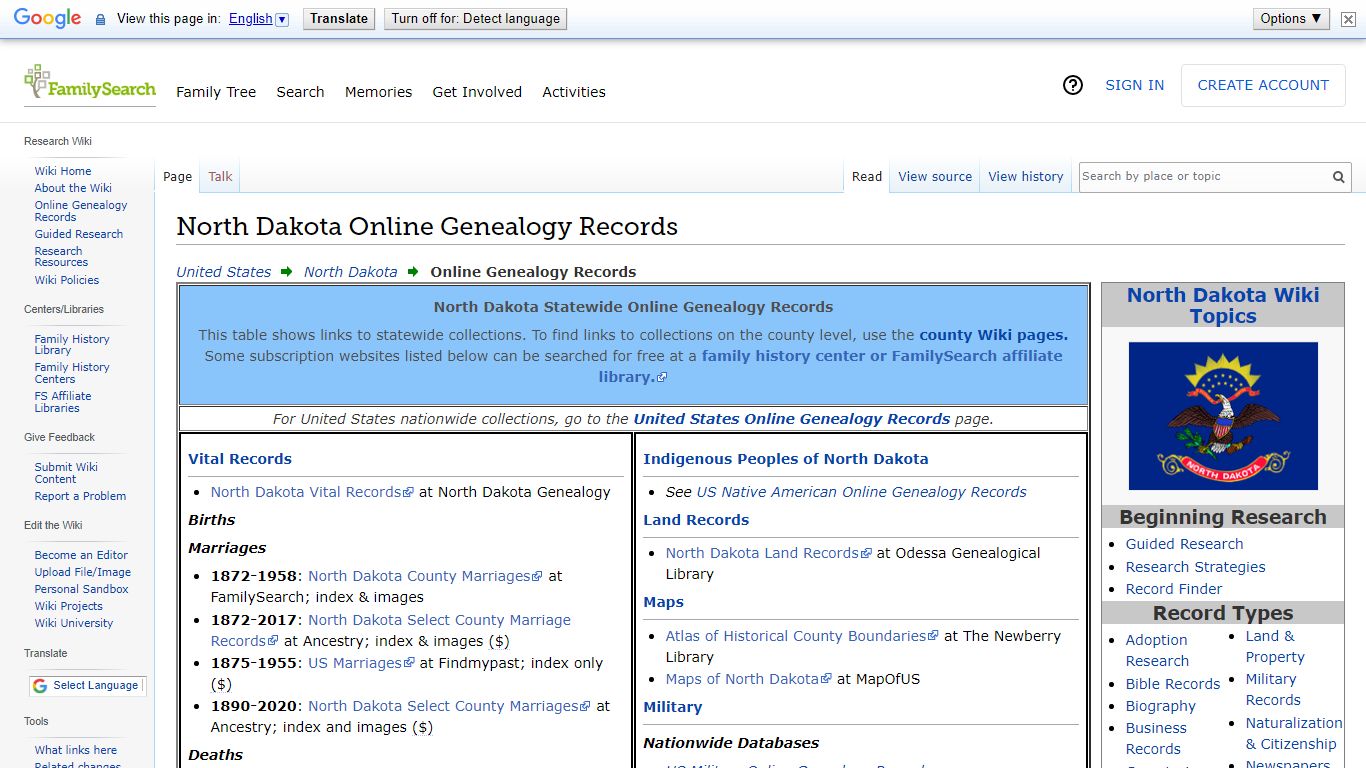The image size is (1366, 768).
Task: Focus the Search by place or topic field
Action: pos(1203,177)
